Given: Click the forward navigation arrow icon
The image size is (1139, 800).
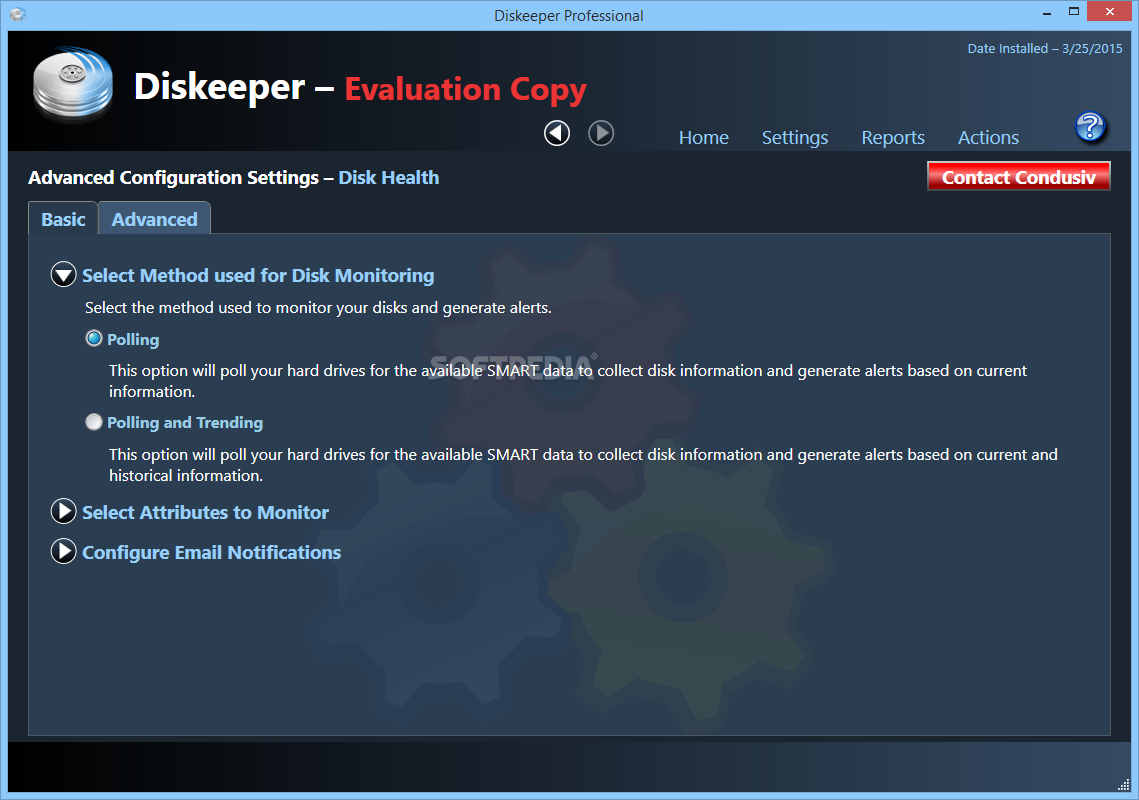Looking at the screenshot, I should pos(601,133).
